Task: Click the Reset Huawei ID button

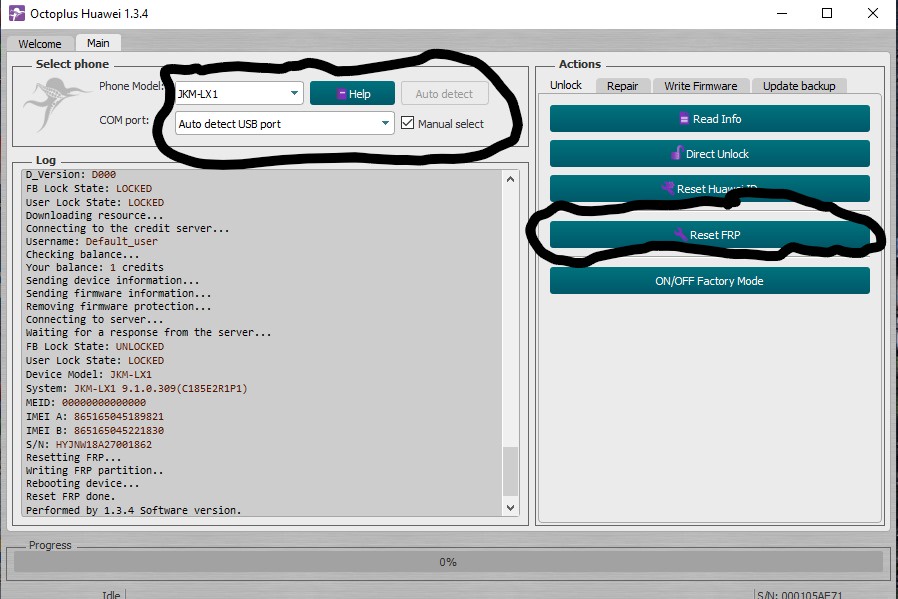Action: click(x=710, y=188)
